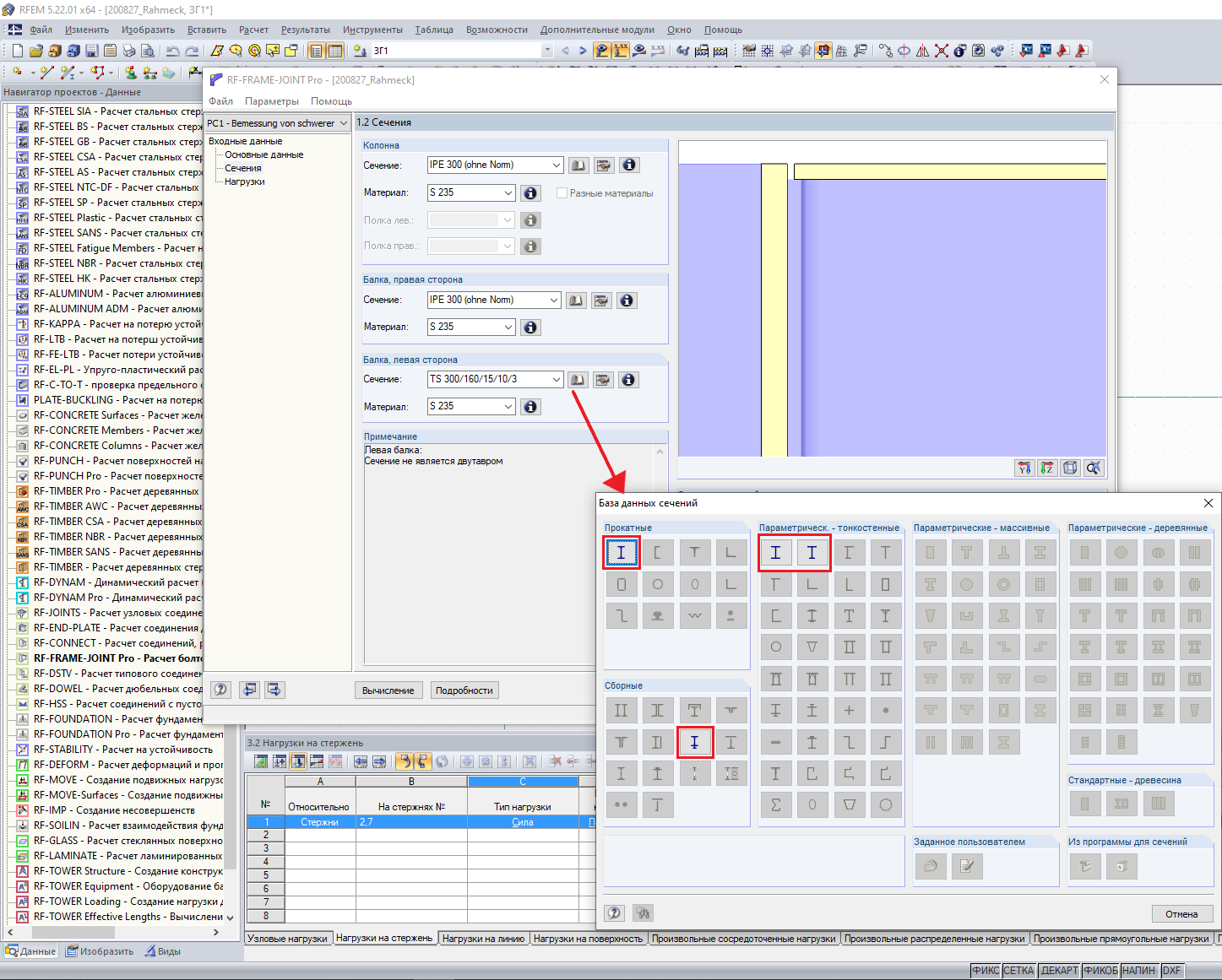
Task: Open the Колонна Материал S 235 dropdown
Action: click(508, 193)
